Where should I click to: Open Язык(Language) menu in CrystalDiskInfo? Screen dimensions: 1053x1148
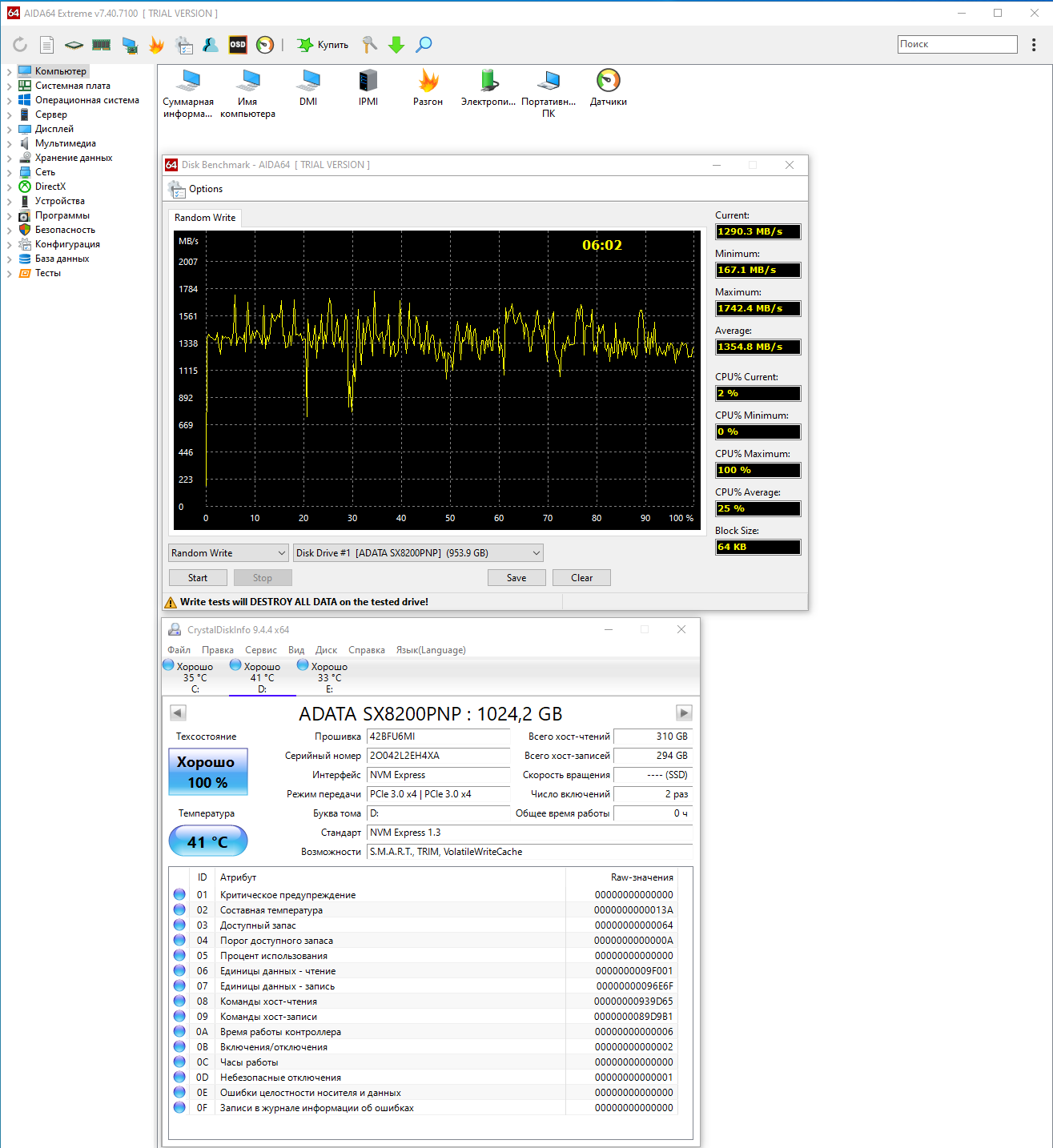431,650
